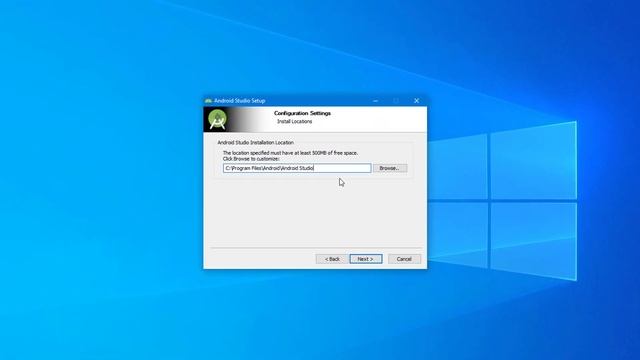640x360 pixels.
Task: Click the Install Locations subtitle
Action: [x=294, y=122]
